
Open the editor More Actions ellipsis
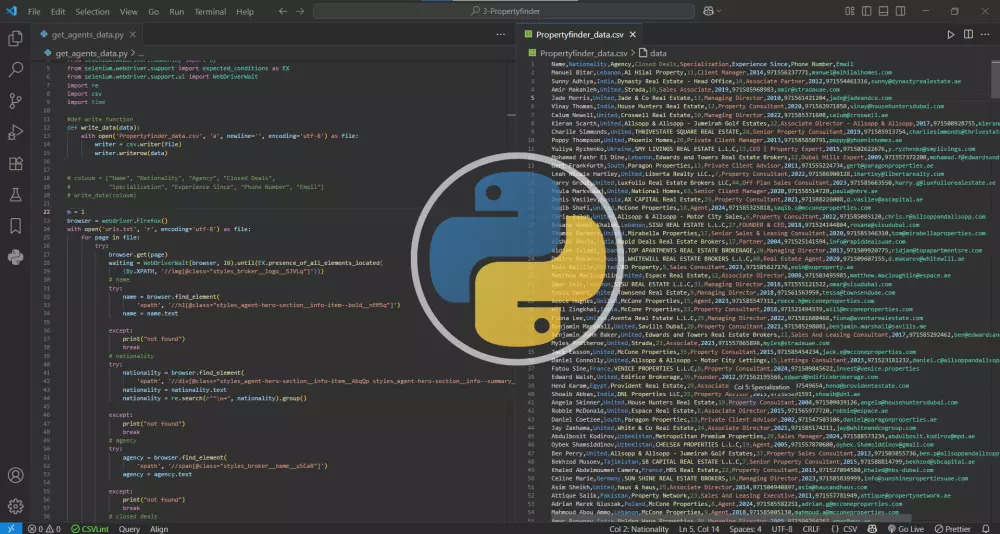[x=985, y=34]
